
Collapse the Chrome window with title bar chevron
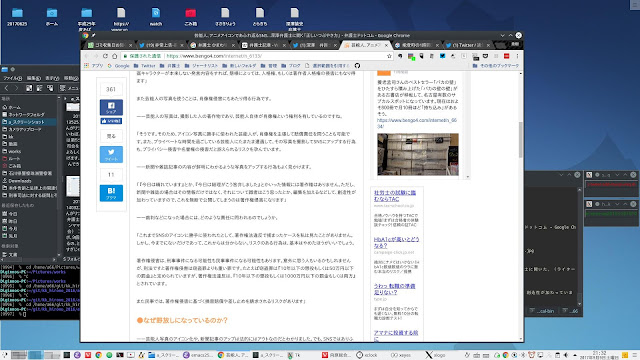point(502,36)
